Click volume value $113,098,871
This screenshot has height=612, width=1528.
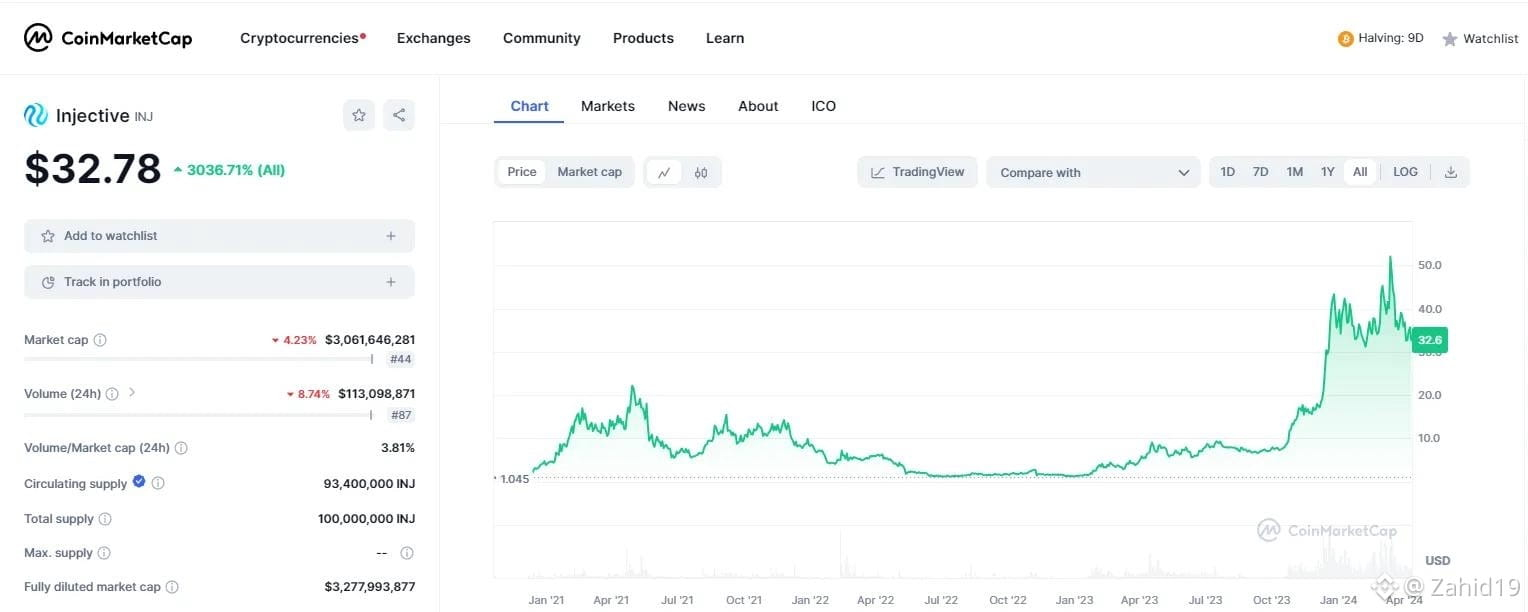[x=376, y=394]
